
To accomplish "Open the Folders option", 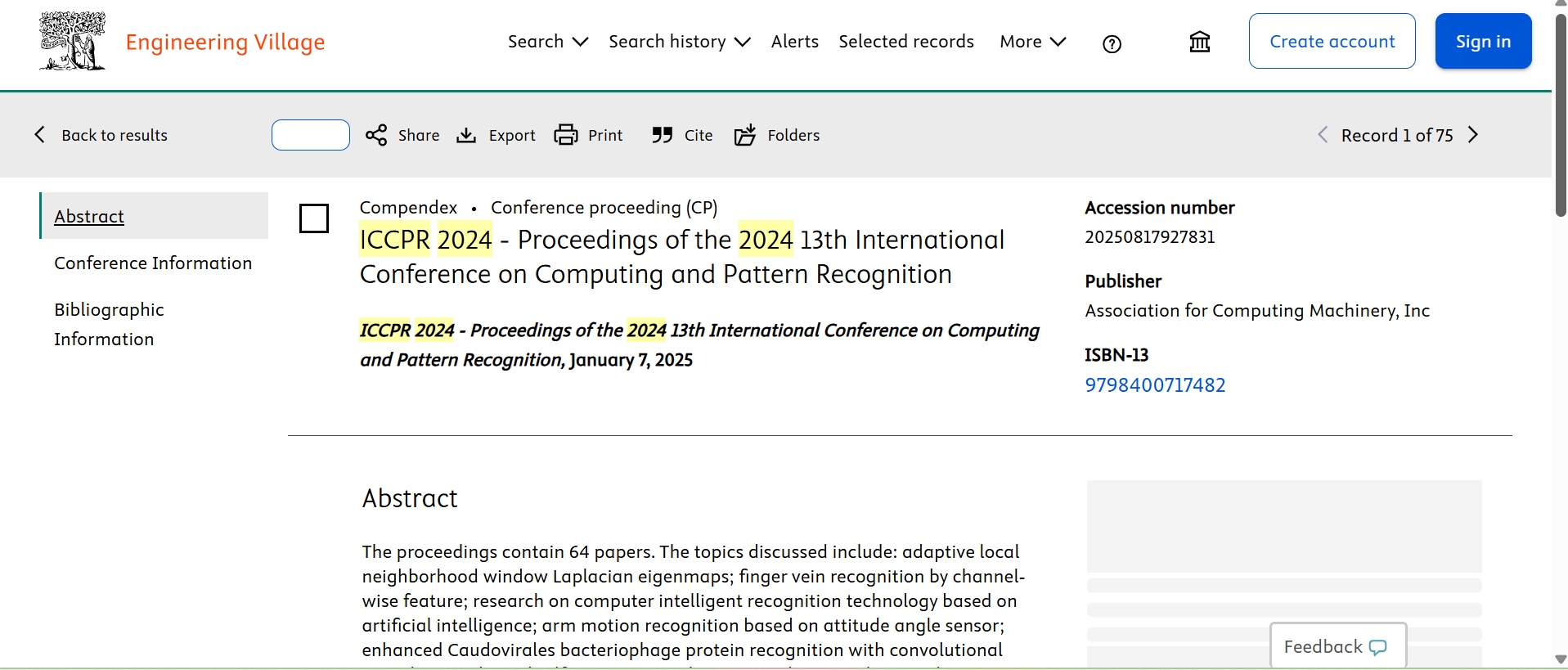I will pos(793,135).
